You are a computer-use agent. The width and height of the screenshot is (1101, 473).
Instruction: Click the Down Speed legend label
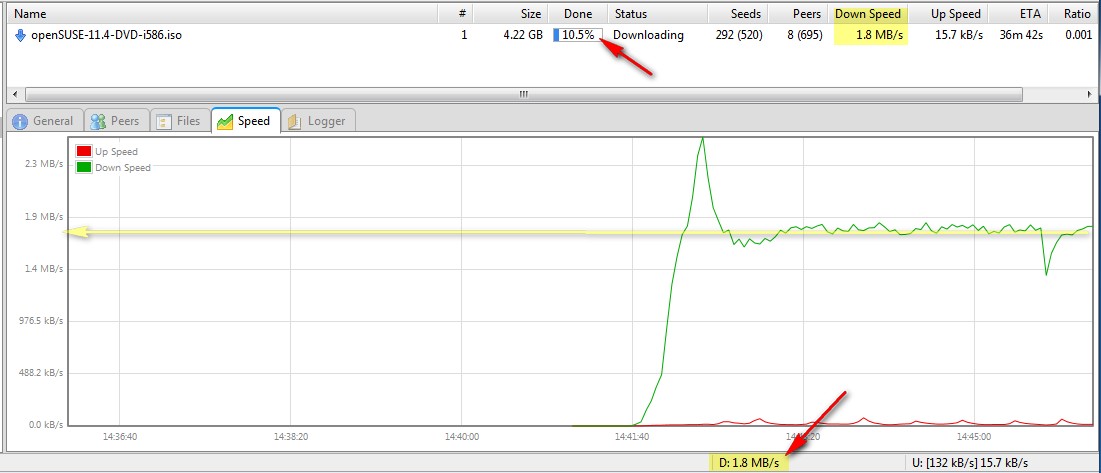(123, 167)
